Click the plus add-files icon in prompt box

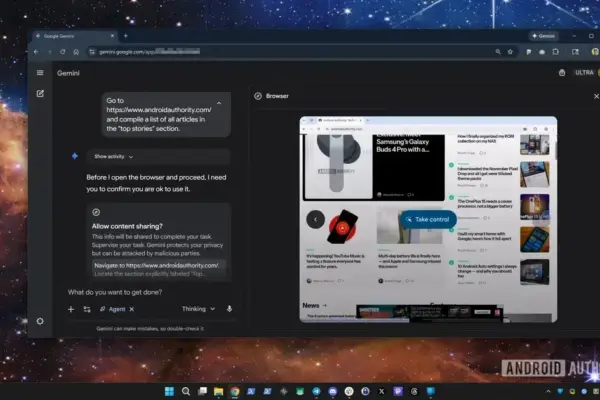71,309
